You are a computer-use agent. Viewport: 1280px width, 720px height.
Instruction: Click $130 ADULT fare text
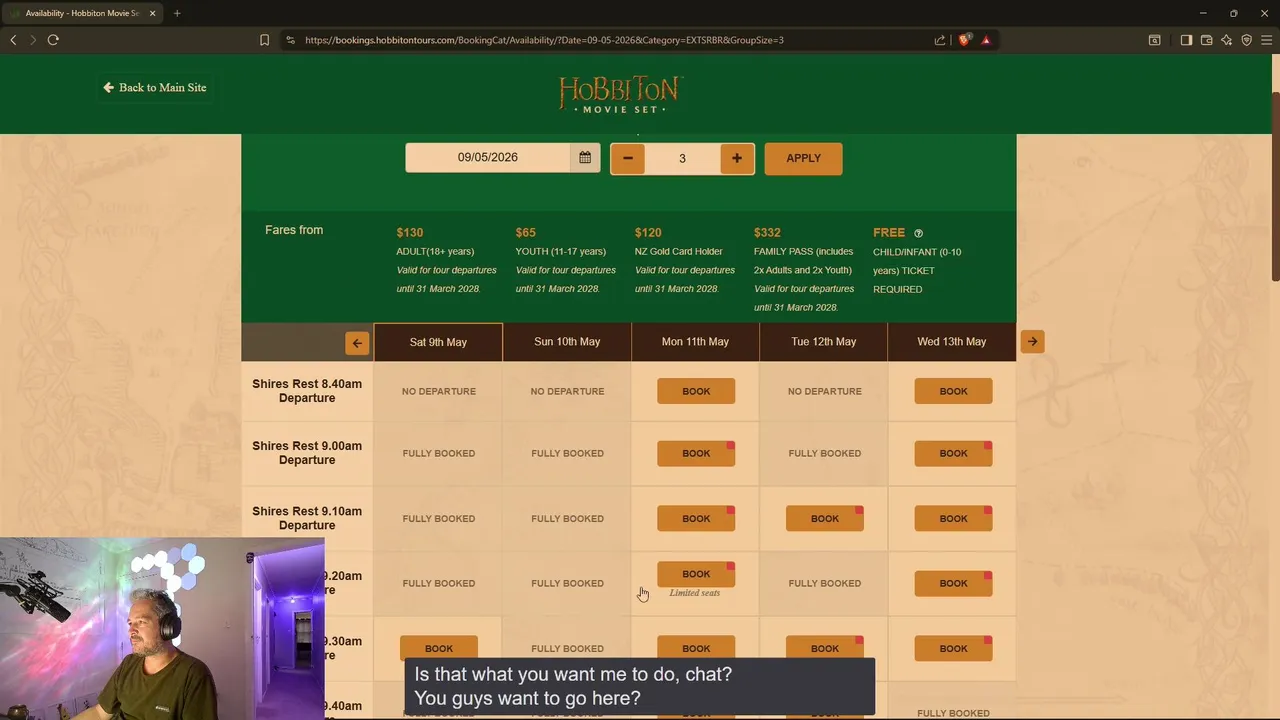pyautogui.click(x=446, y=260)
